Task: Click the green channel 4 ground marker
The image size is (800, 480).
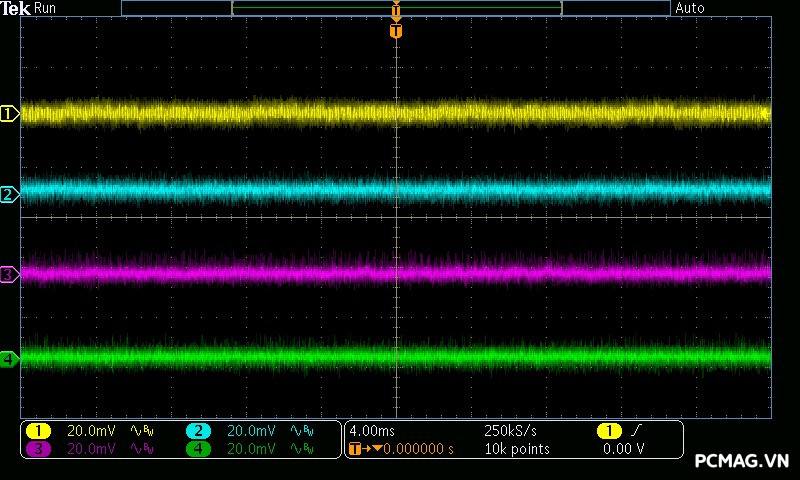Action: click(9, 358)
